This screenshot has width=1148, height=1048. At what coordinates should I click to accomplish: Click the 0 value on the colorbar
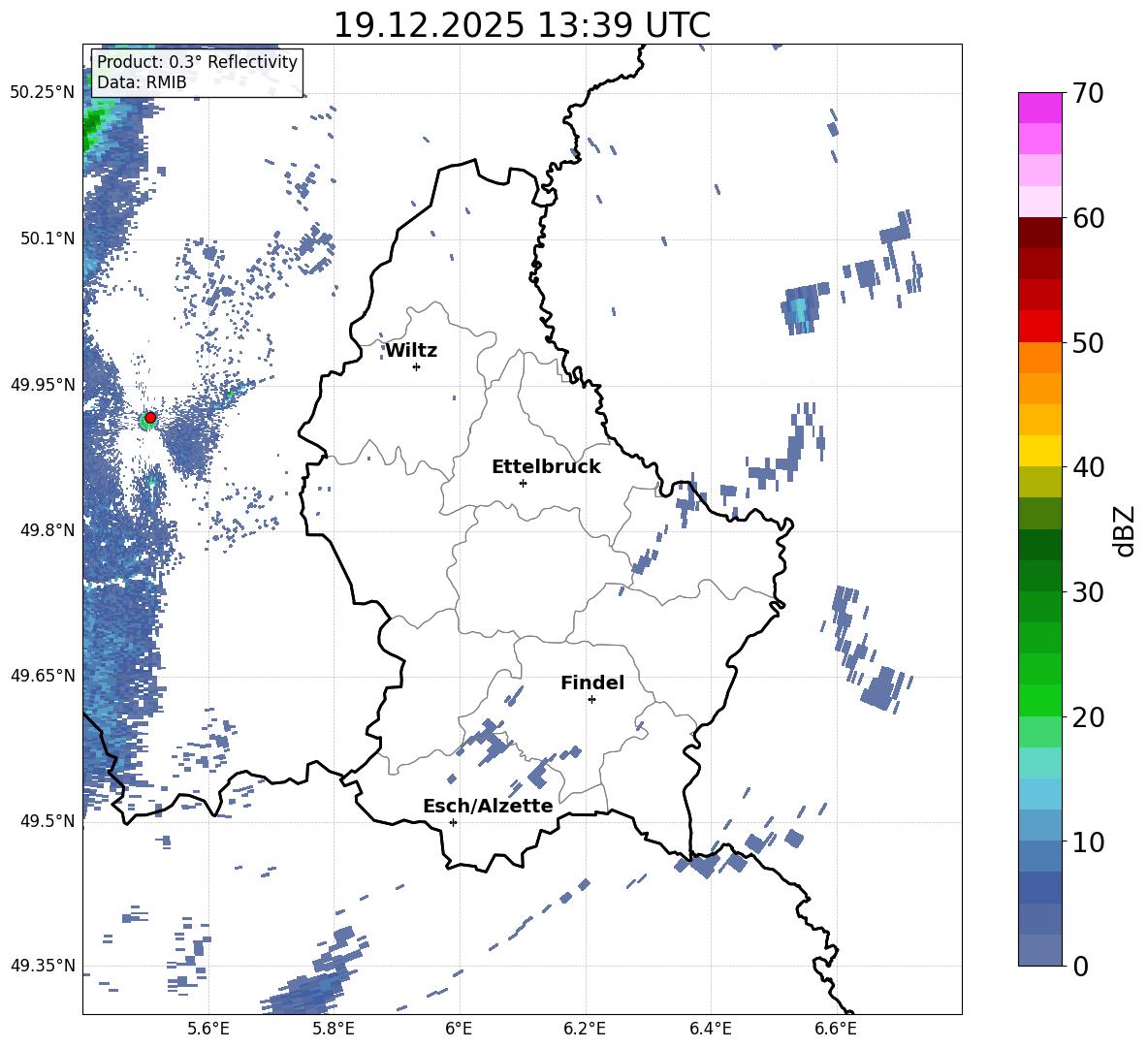(1080, 966)
